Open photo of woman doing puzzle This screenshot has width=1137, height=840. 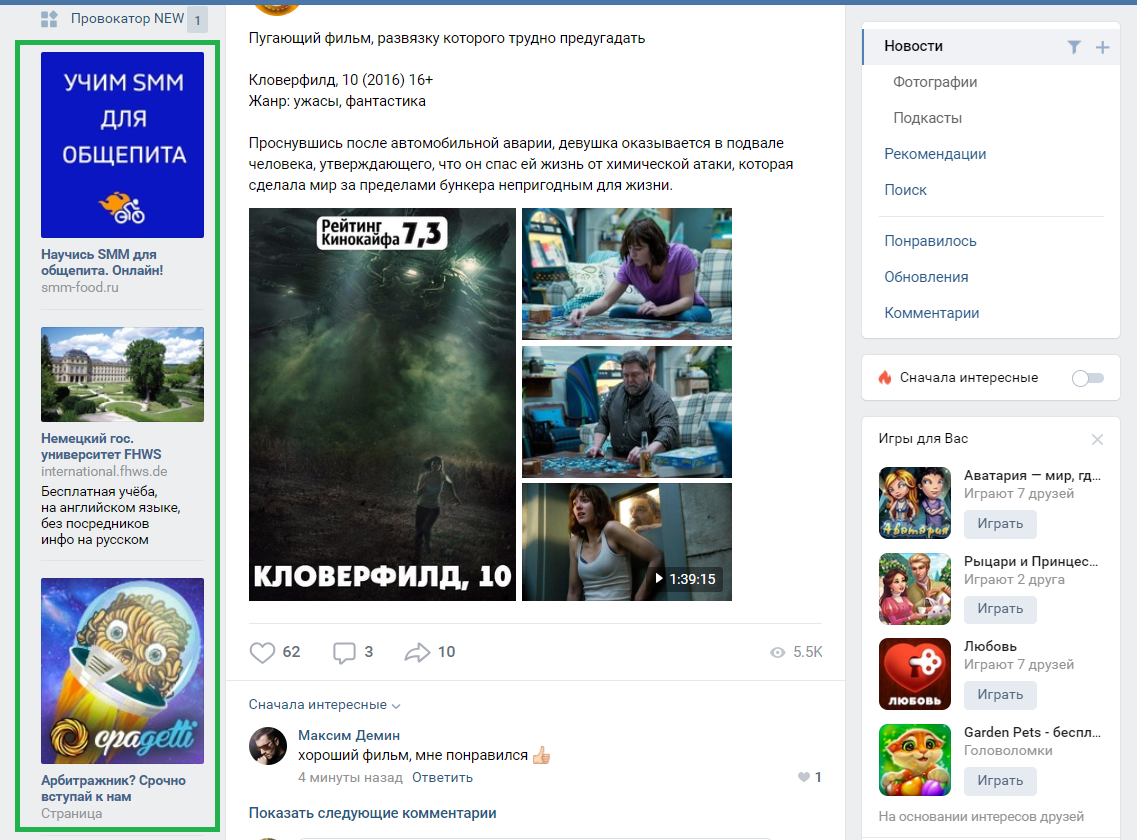coord(627,274)
